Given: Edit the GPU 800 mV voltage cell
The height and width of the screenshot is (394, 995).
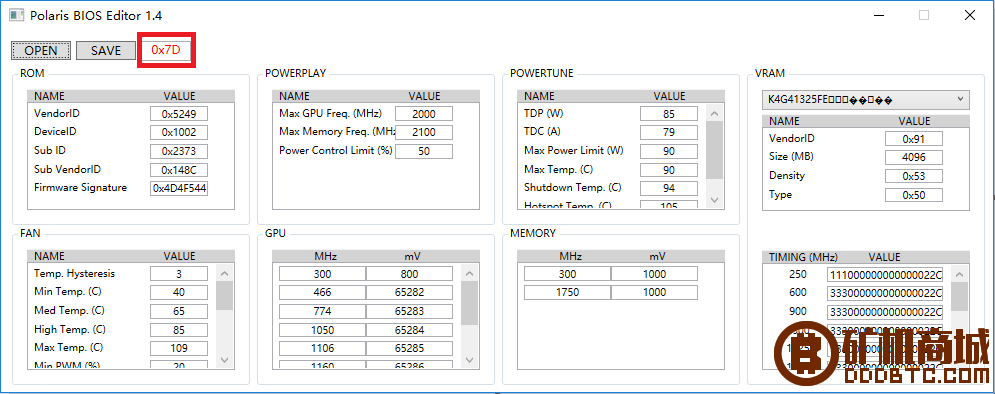Looking at the screenshot, I should tap(409, 273).
